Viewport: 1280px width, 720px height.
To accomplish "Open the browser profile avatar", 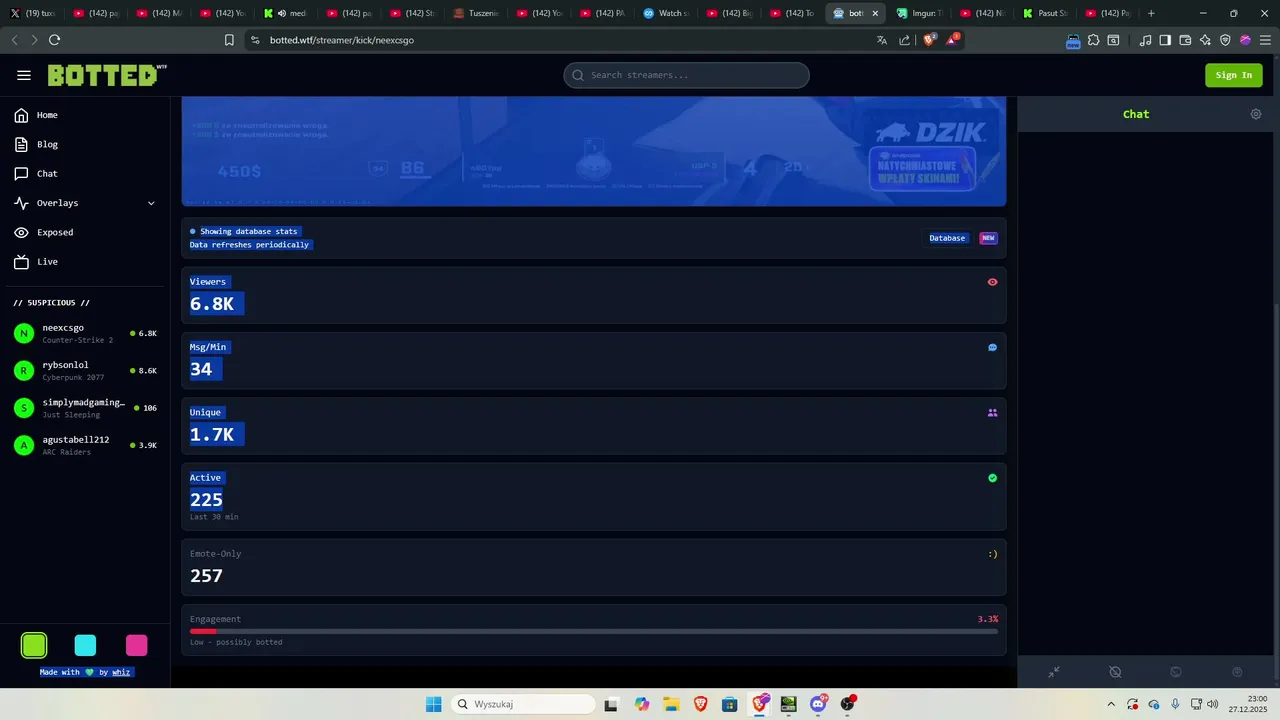I will click(x=1245, y=40).
